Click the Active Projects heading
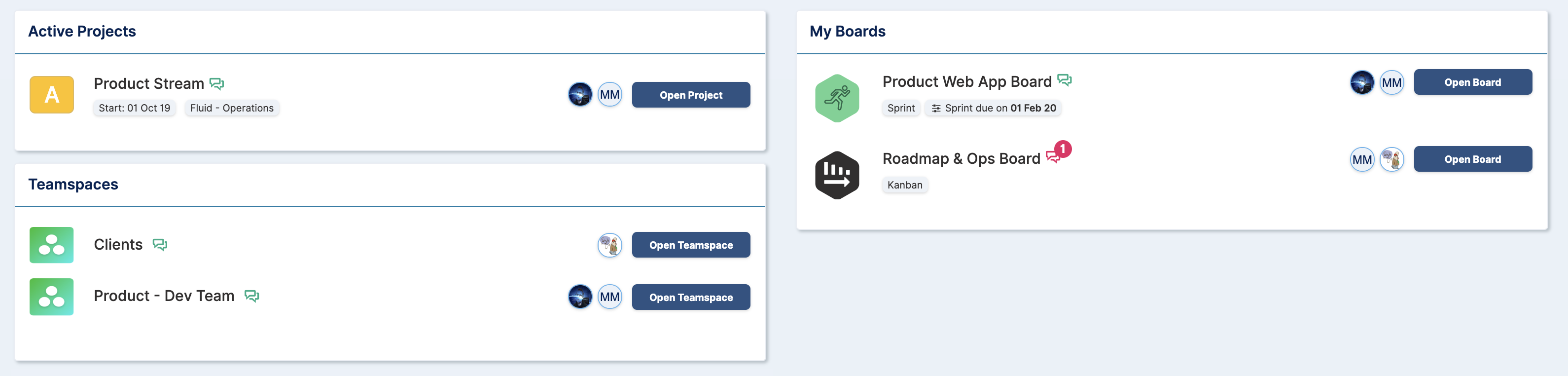 pyautogui.click(x=82, y=31)
